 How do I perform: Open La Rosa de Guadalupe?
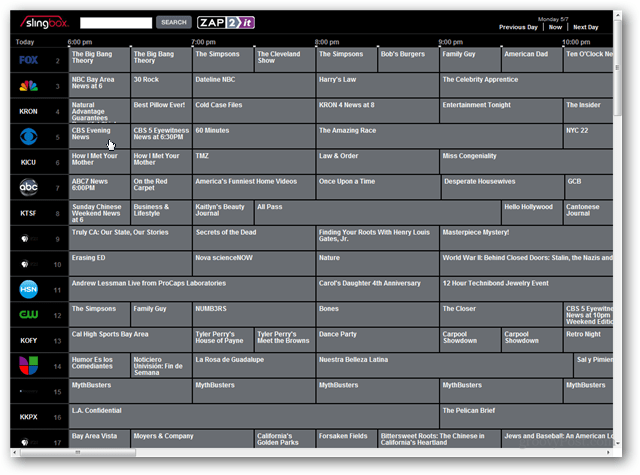pyautogui.click(x=253, y=366)
